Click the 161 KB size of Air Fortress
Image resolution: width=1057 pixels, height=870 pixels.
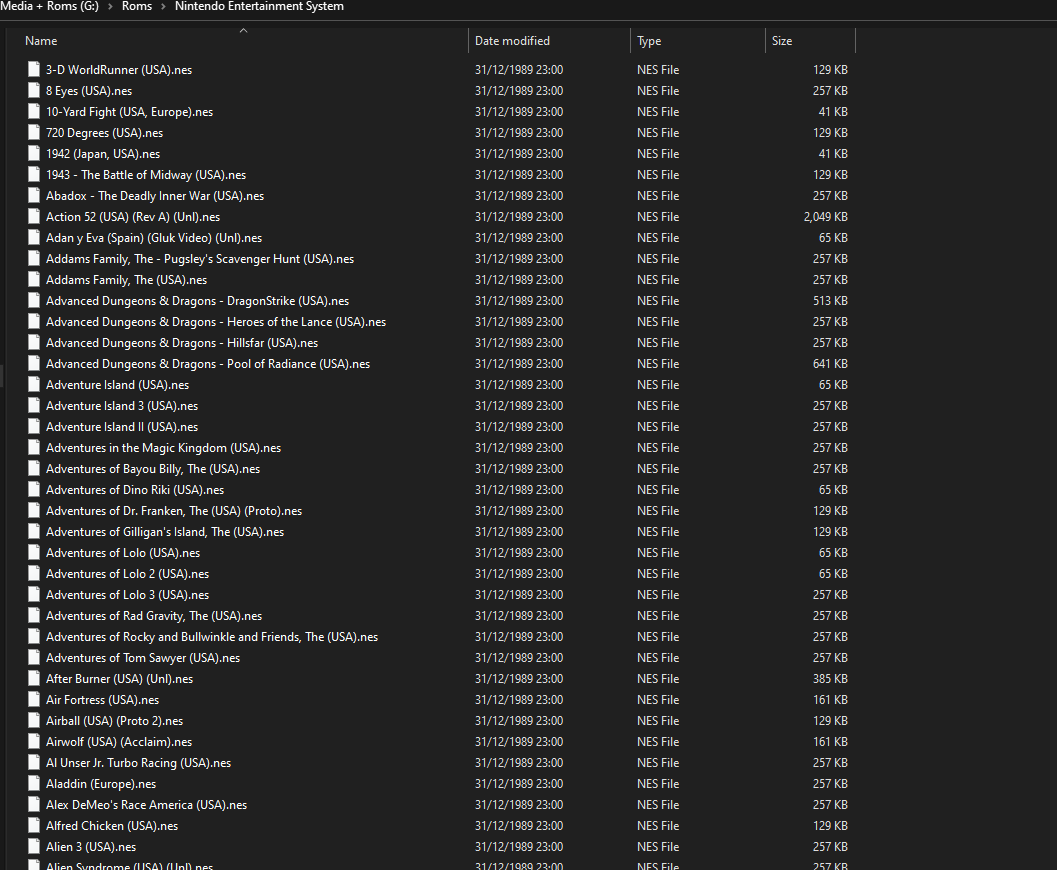[x=830, y=700]
